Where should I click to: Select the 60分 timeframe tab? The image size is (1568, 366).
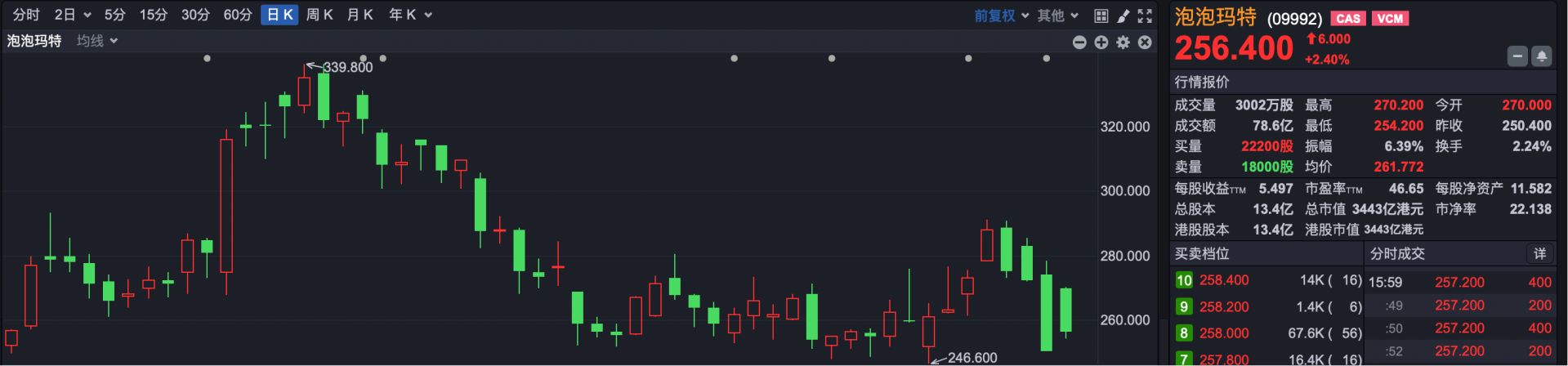[x=237, y=15]
